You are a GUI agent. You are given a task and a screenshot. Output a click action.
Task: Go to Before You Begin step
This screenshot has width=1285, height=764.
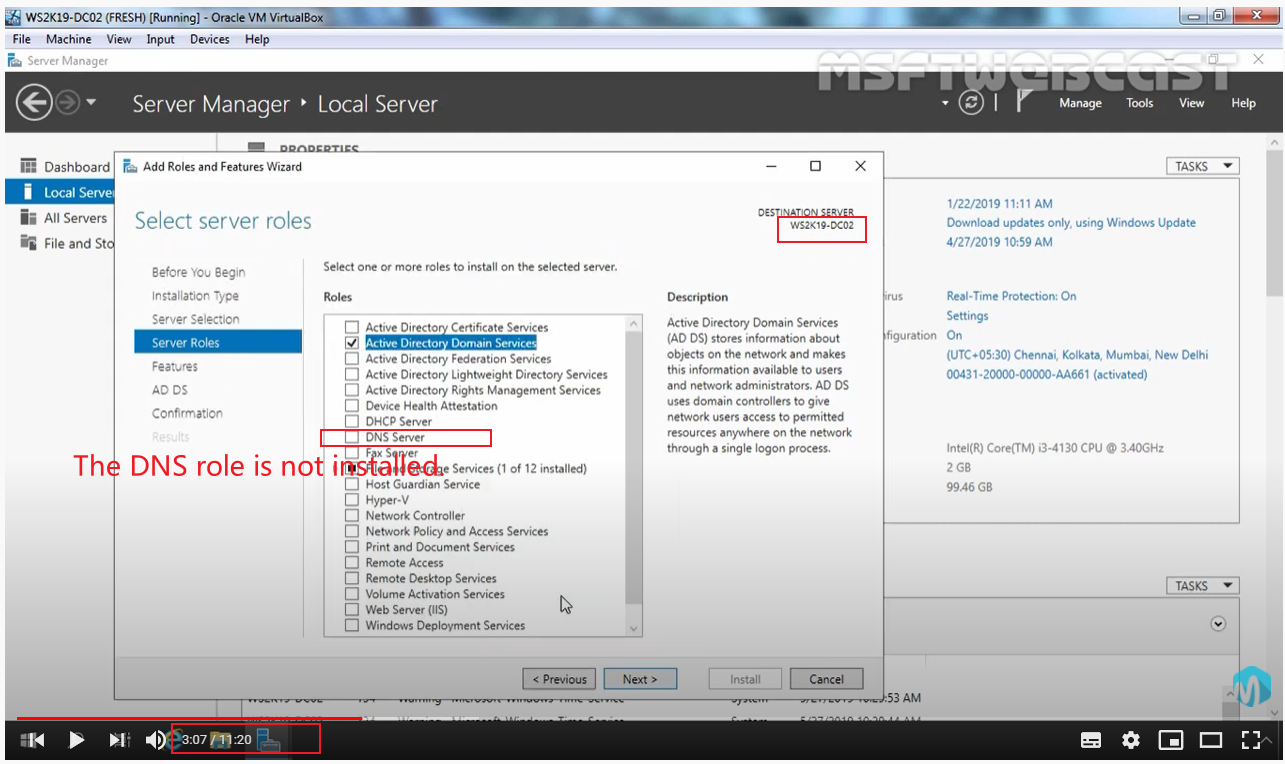pyautogui.click(x=198, y=272)
